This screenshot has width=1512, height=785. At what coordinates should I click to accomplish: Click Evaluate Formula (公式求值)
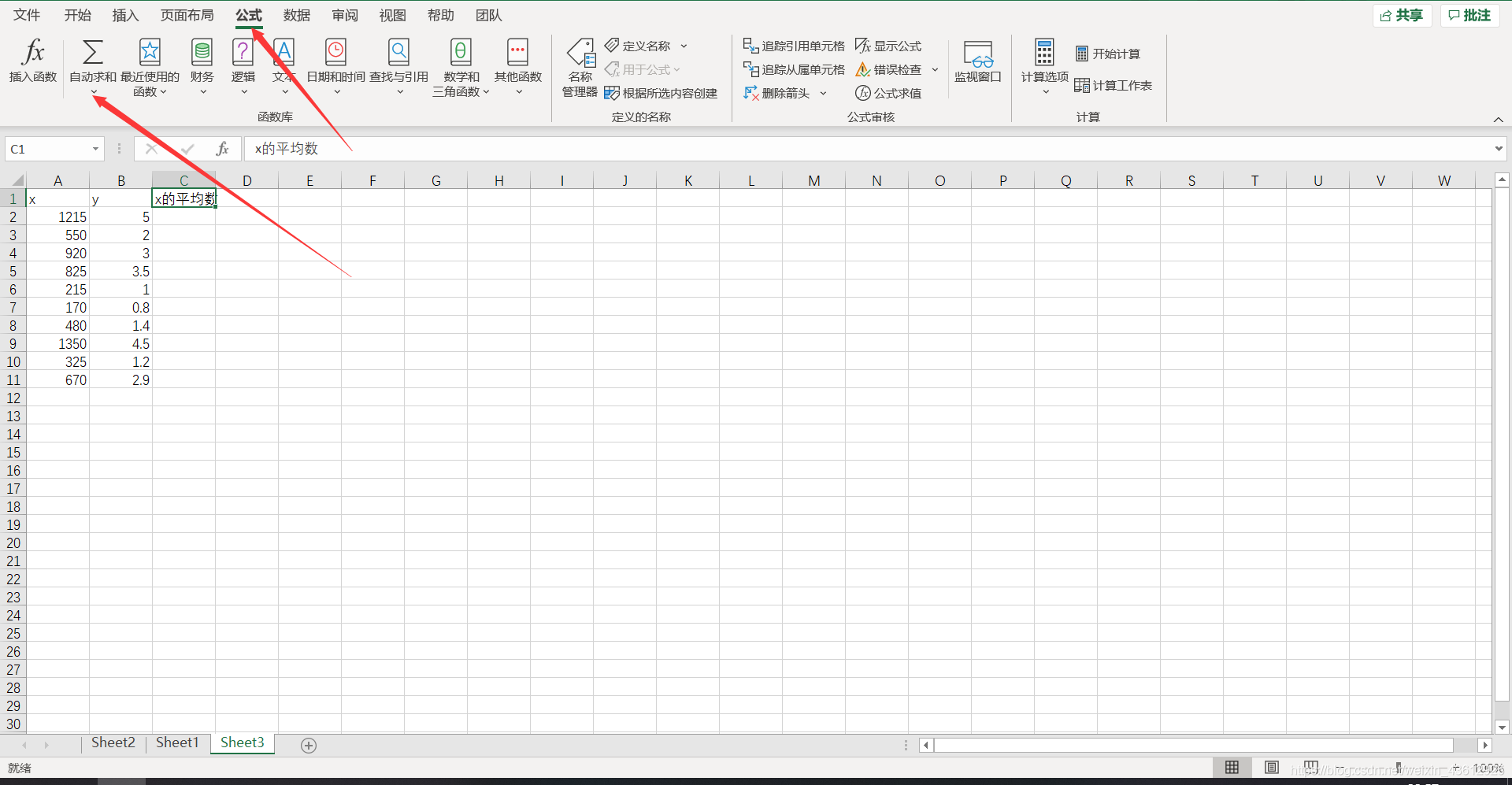[888, 93]
